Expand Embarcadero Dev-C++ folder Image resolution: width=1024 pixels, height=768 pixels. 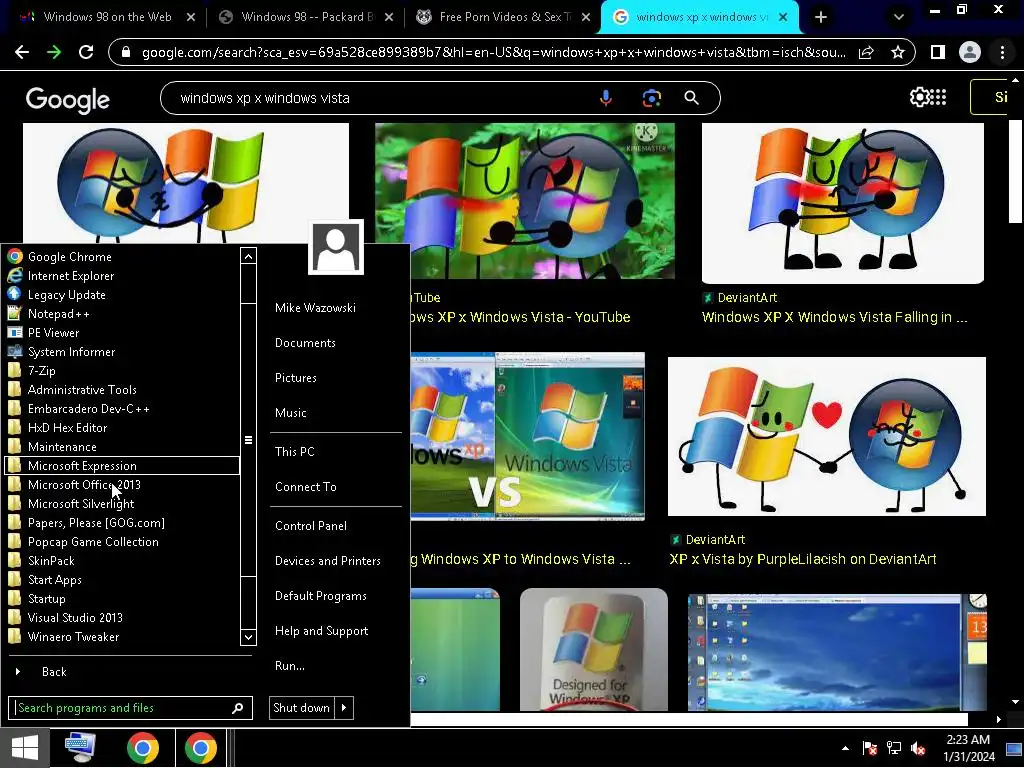click(123, 408)
